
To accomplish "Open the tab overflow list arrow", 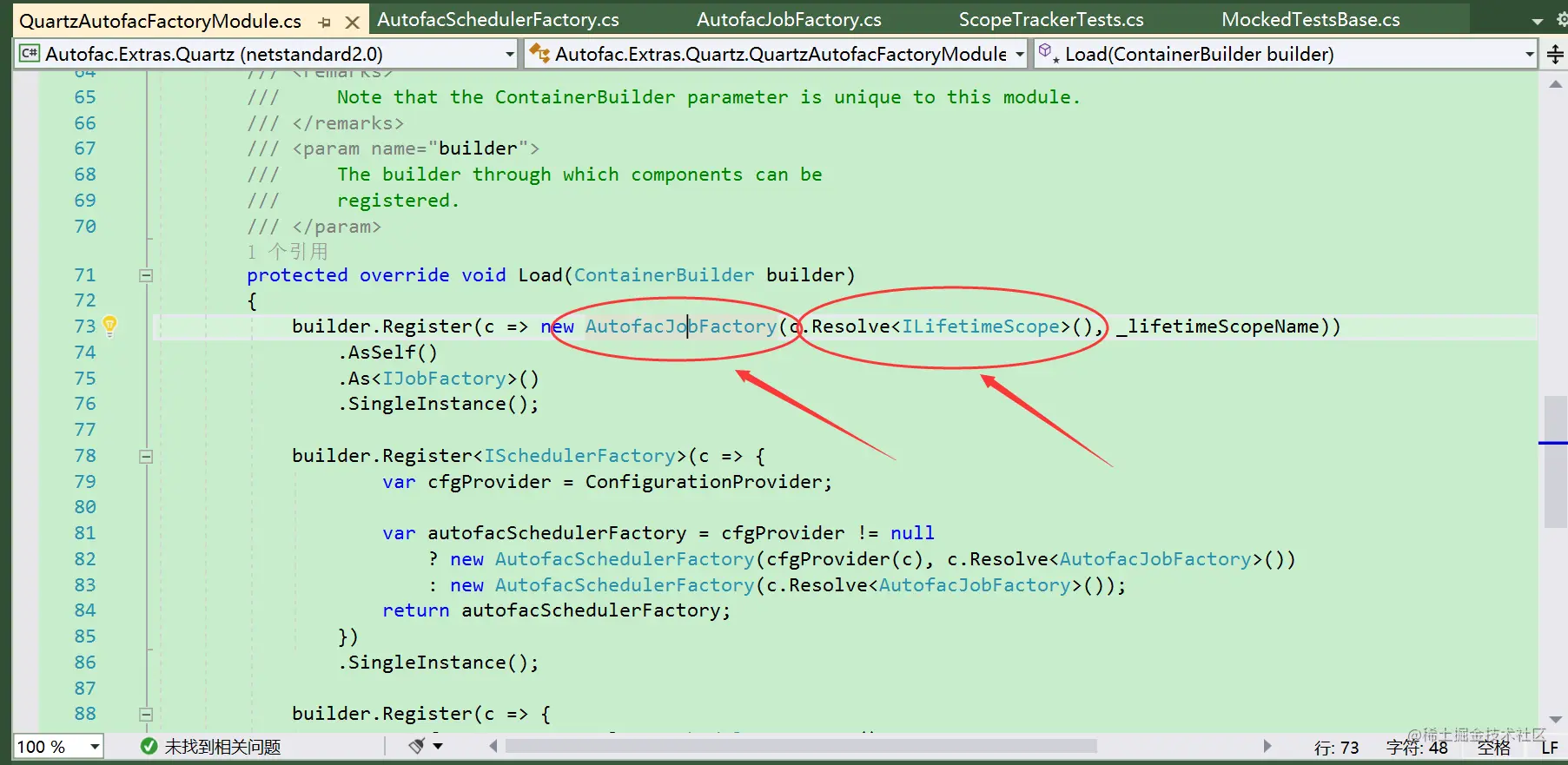I will (x=1537, y=21).
